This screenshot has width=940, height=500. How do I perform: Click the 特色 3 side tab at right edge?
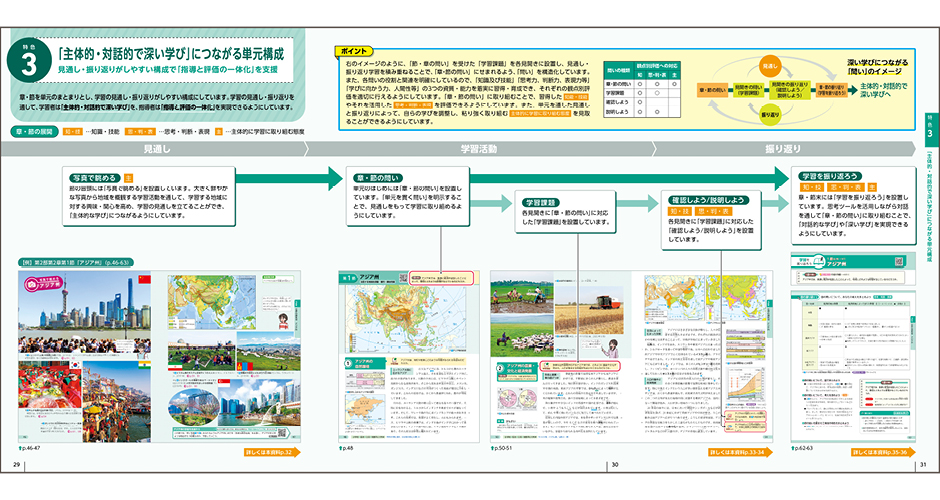coord(930,128)
